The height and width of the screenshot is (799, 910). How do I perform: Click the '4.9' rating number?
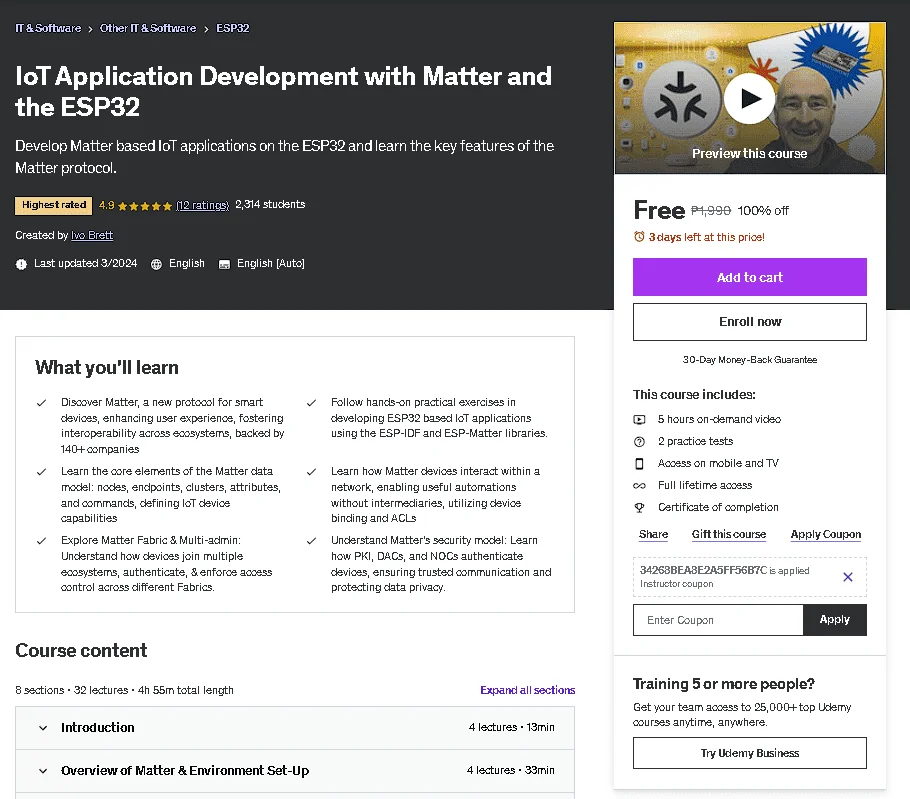106,205
